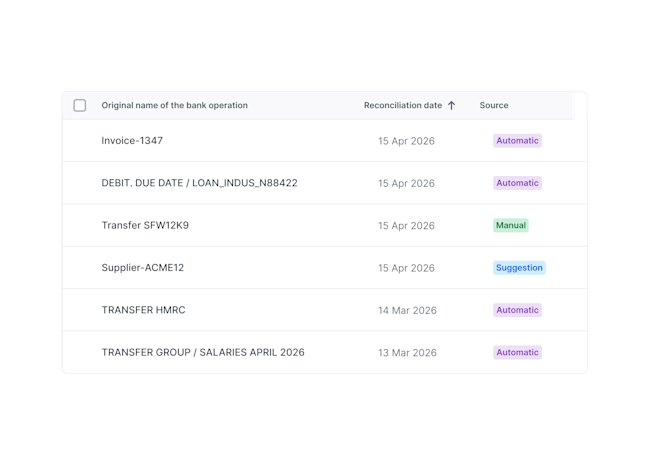
Task: Click 15 Apr 2026 date for Supplier-ACME12
Action: coord(406,268)
